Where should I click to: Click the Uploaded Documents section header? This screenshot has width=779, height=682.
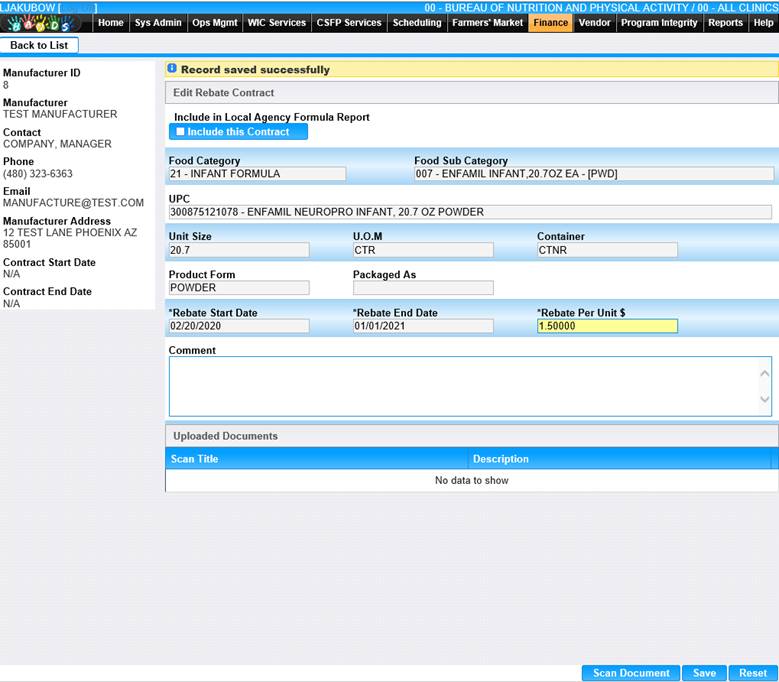[471, 436]
